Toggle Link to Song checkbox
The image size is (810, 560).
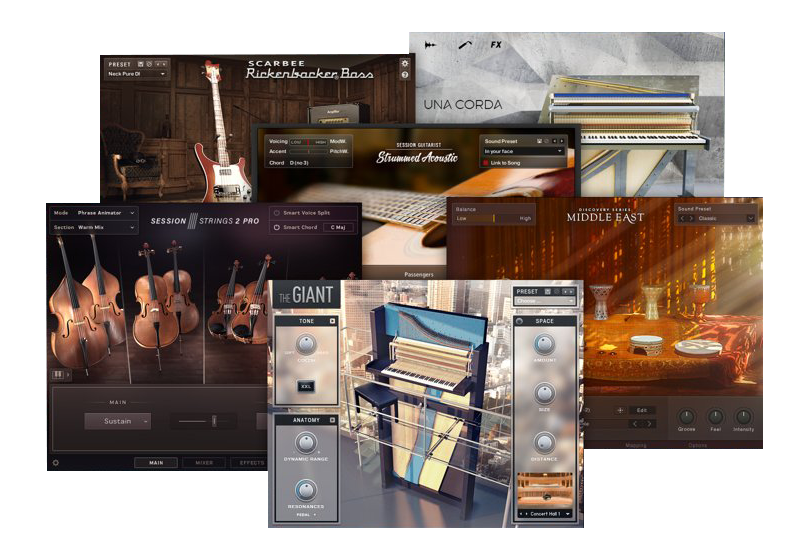(x=486, y=163)
